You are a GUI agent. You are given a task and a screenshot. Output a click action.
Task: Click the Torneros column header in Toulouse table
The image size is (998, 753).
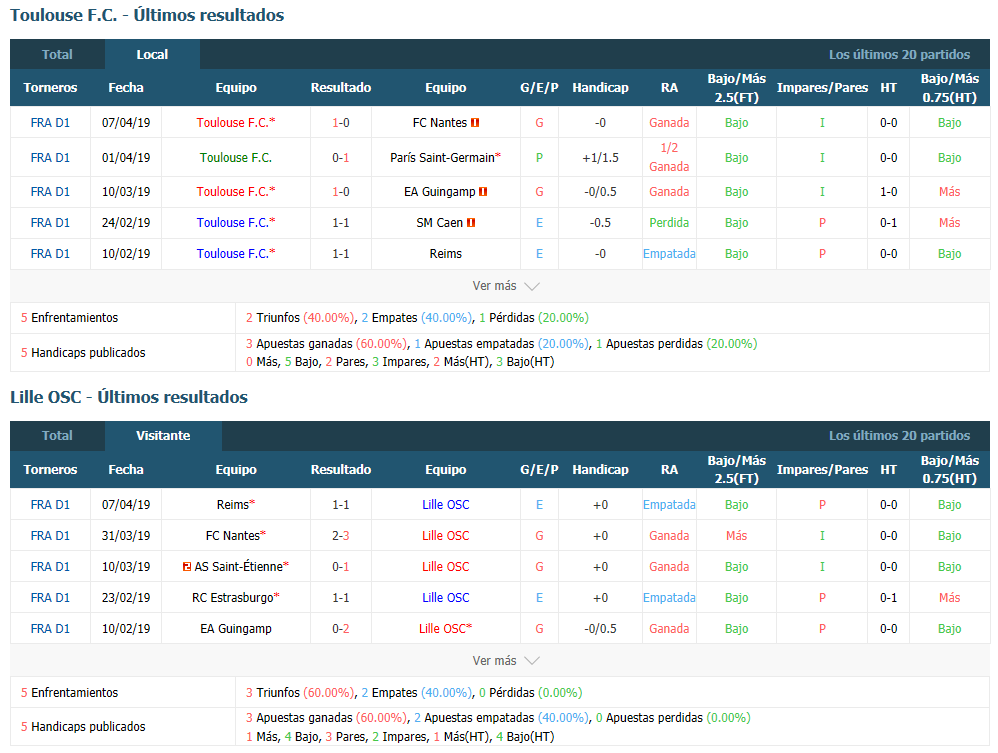(x=50, y=88)
